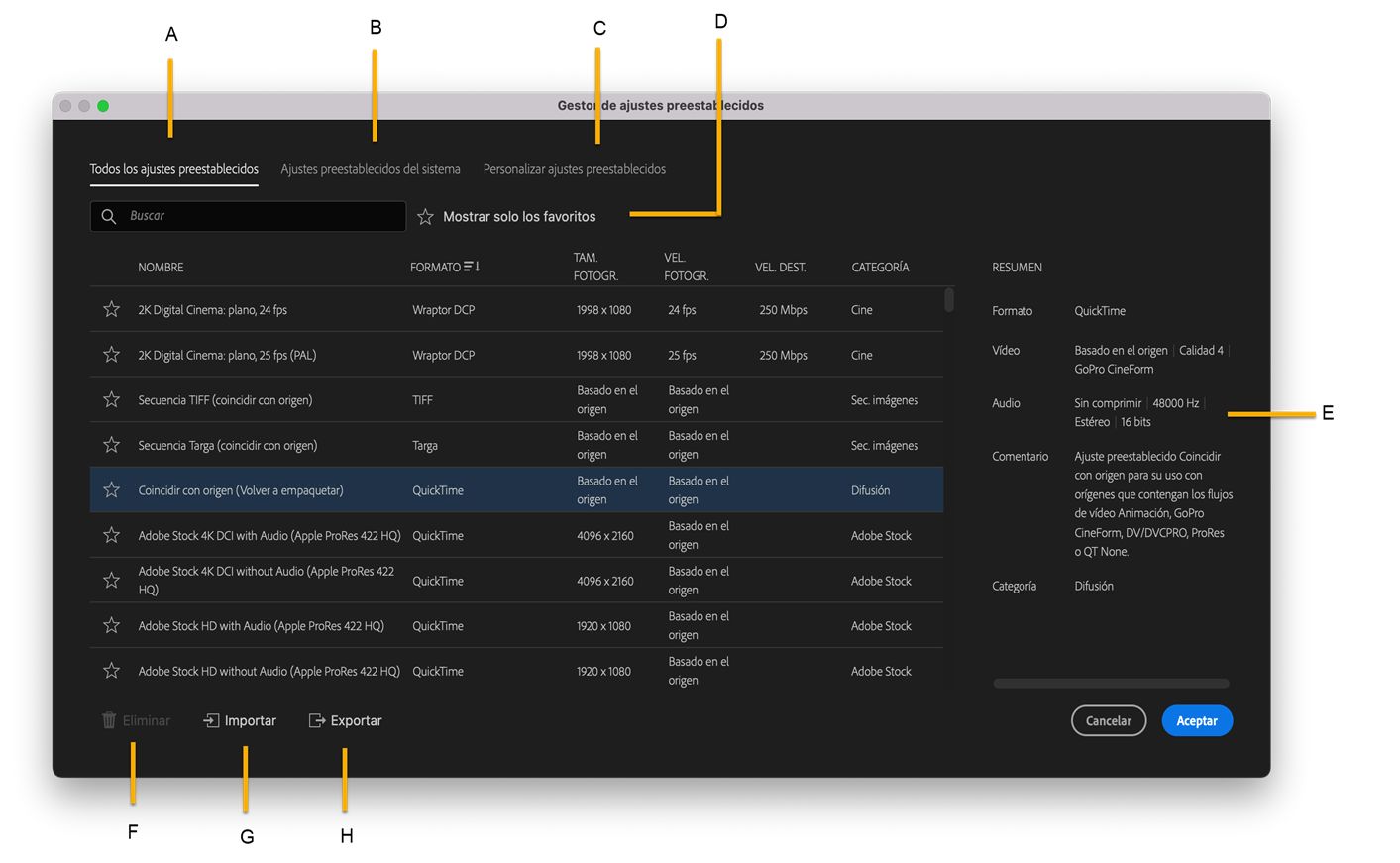Image resolution: width=1400 pixels, height=863 pixels.
Task: Click the RESUMEN heading
Action: 1017,268
